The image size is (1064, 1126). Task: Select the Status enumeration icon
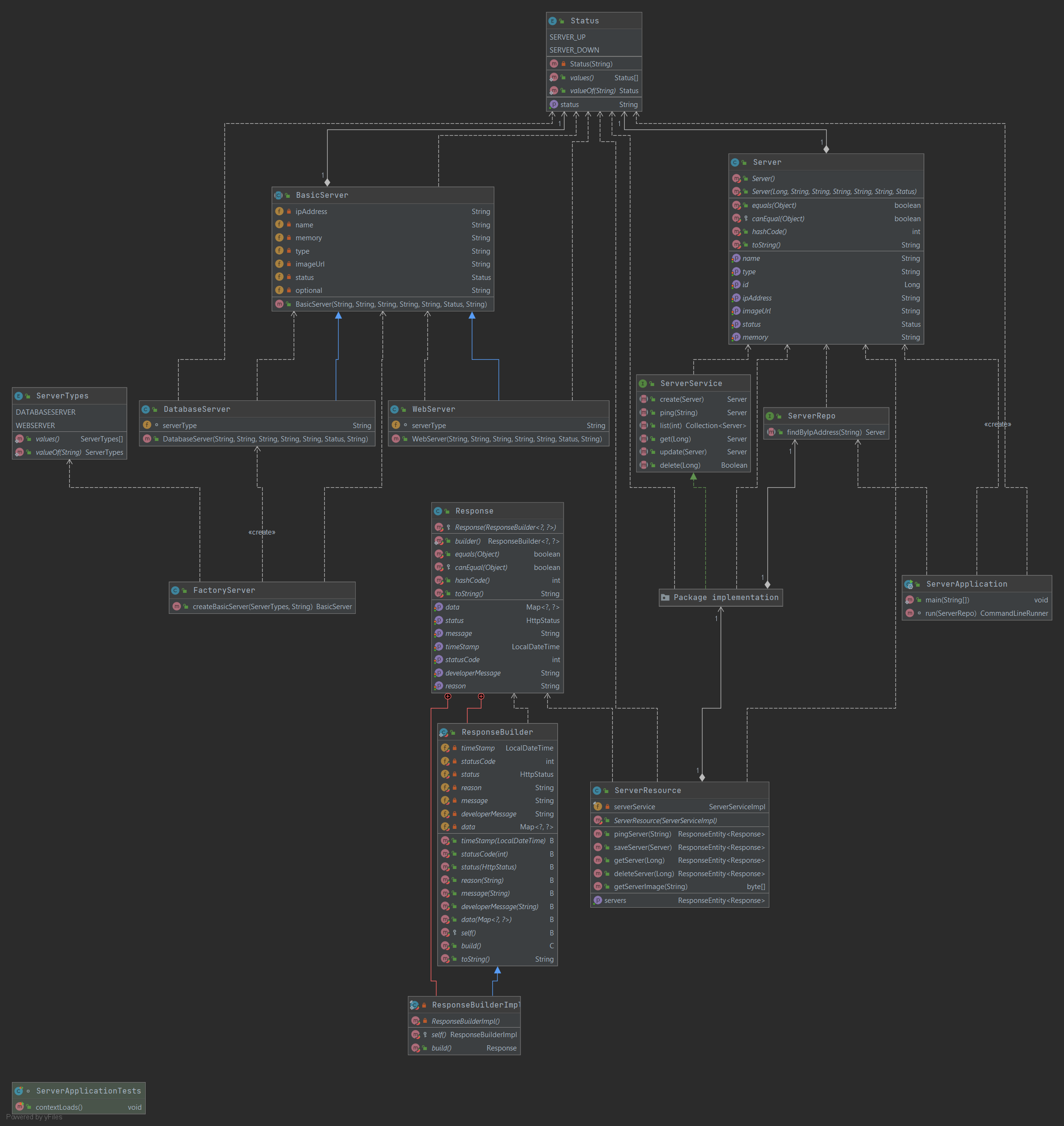pos(553,21)
